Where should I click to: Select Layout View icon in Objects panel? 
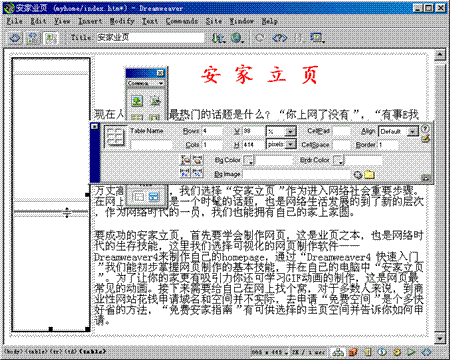(154, 197)
